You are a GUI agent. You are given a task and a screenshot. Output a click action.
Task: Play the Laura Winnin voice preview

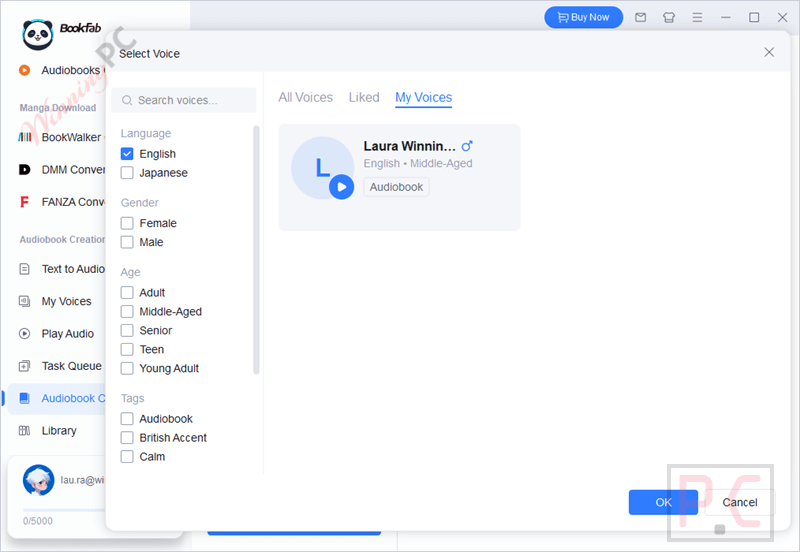click(341, 187)
